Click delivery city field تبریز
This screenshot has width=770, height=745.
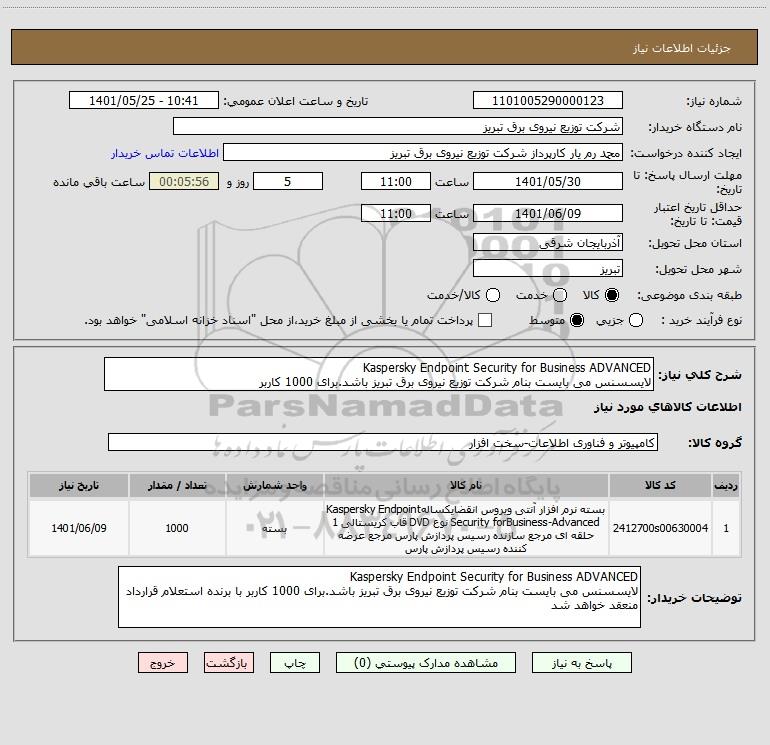[x=548, y=269]
